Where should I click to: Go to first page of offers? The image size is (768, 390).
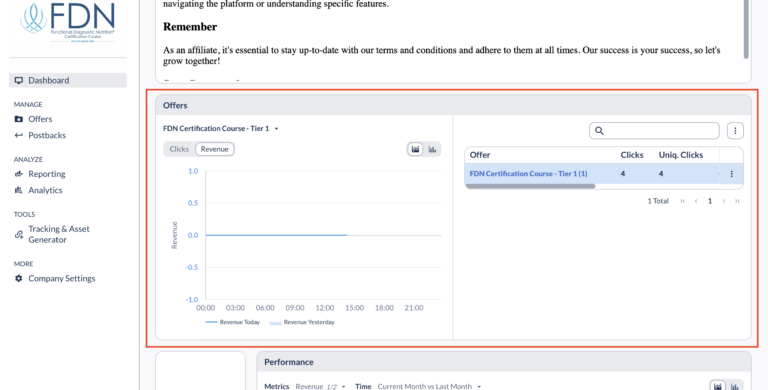(x=683, y=201)
